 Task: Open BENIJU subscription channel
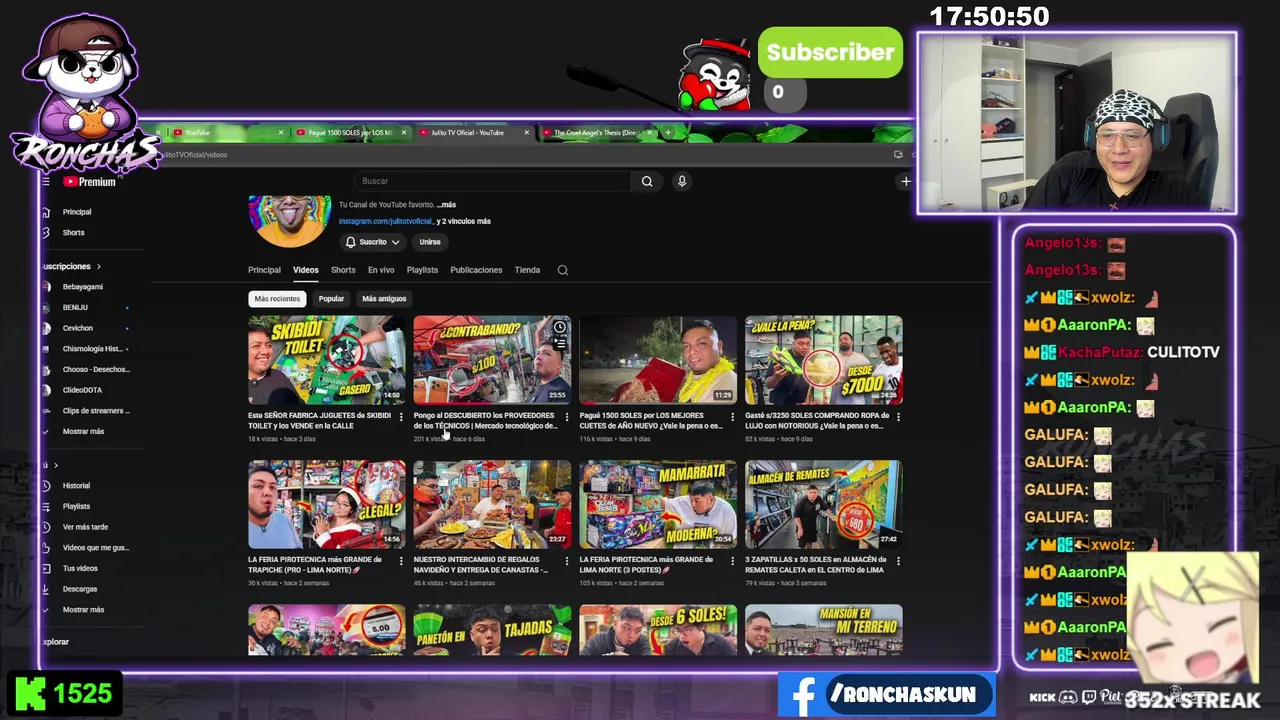pos(75,307)
